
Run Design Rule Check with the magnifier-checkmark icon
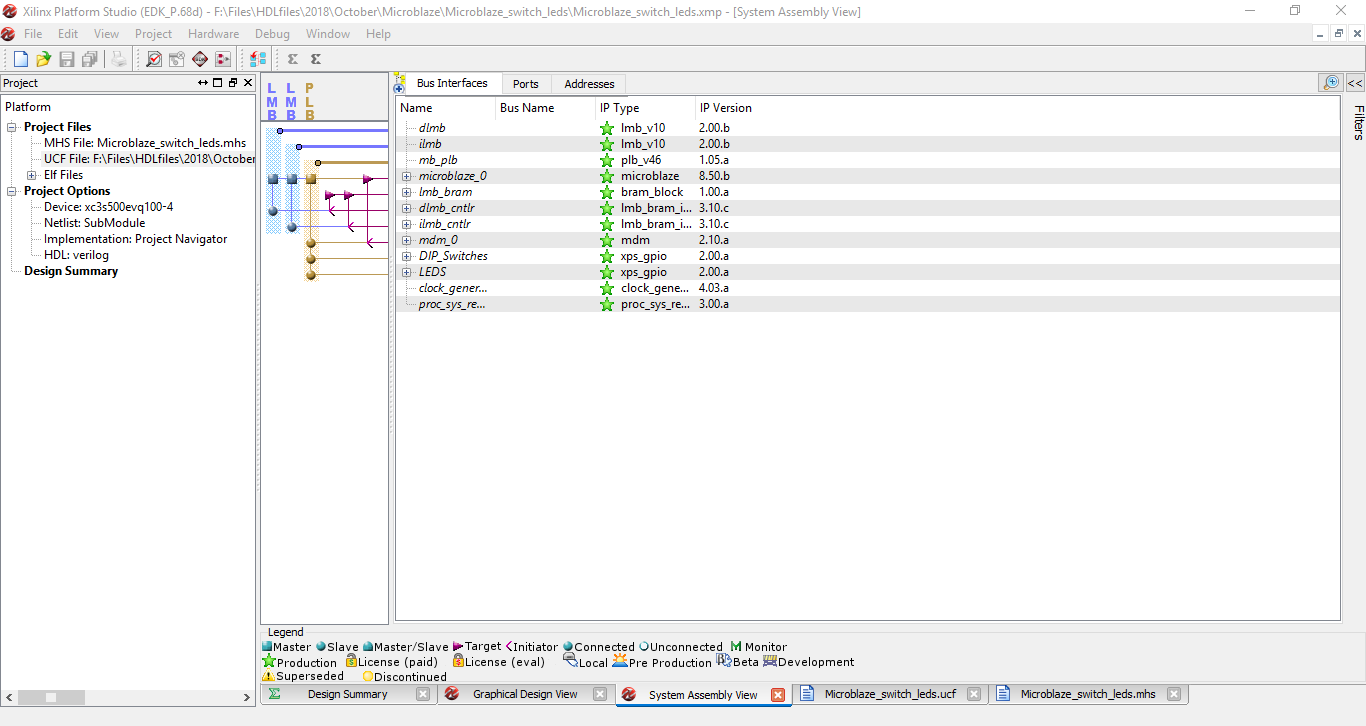154,59
